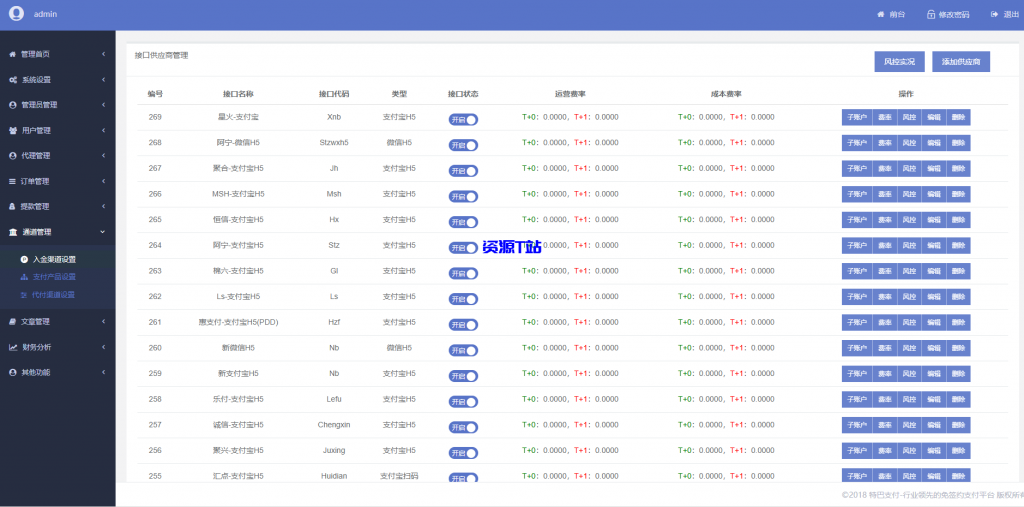Turn off status toggle for 新微信H5 row

coord(463,350)
